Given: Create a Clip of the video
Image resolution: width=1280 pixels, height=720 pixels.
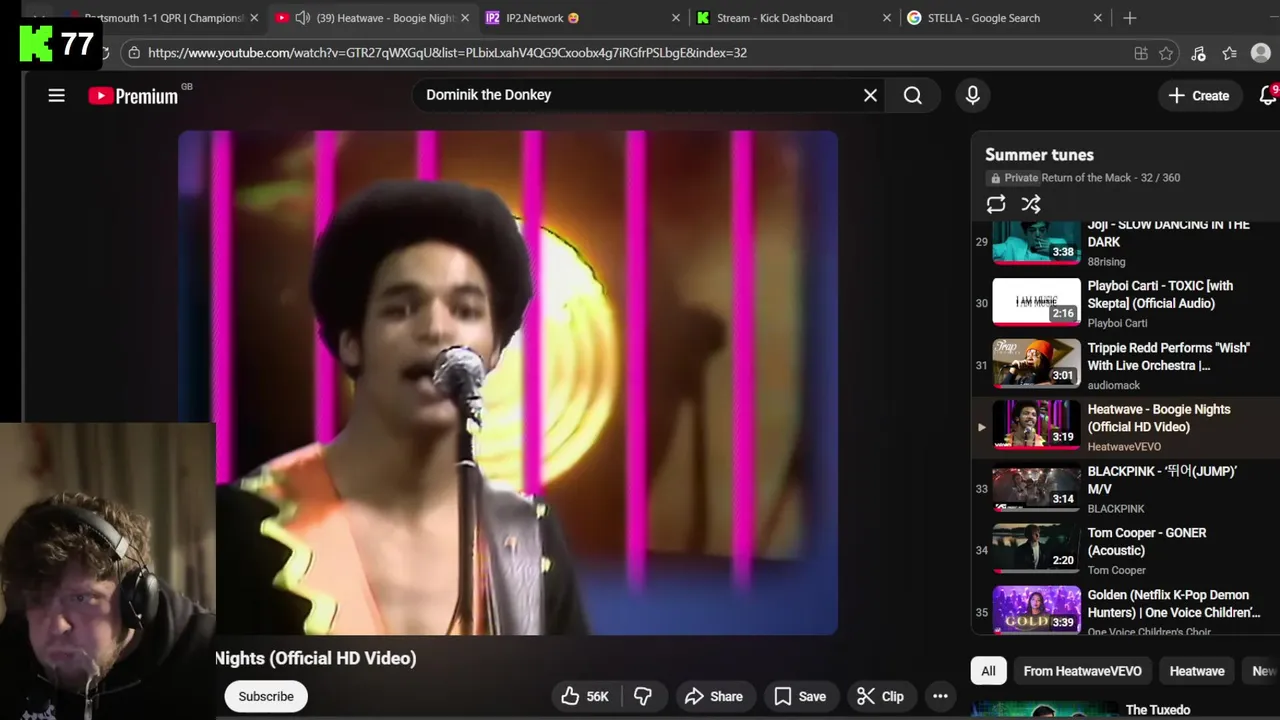Looking at the screenshot, I should [881, 696].
